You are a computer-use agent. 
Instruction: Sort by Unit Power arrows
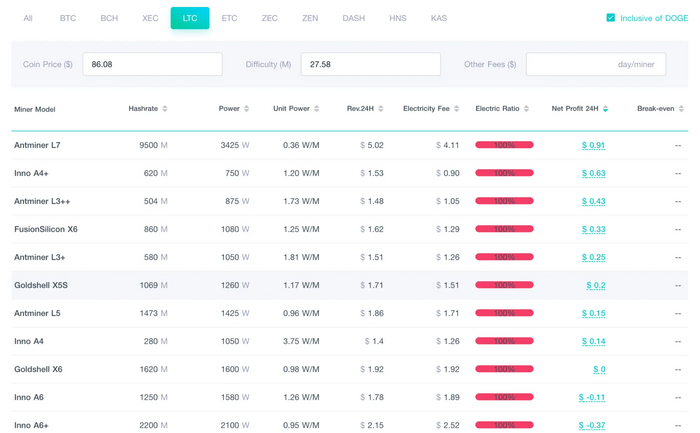click(318, 108)
